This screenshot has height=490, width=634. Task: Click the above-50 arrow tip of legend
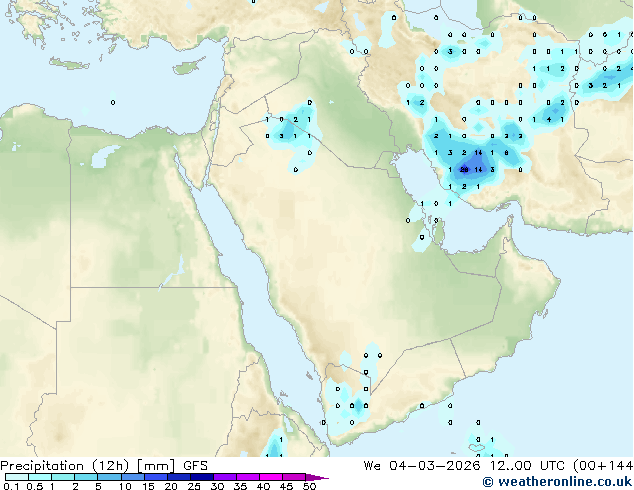coord(317,477)
